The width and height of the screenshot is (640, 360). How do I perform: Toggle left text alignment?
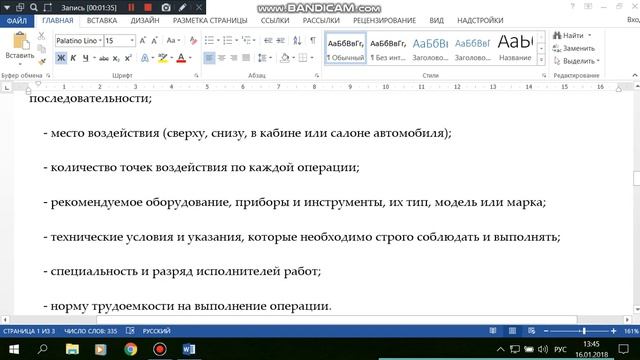coord(209,58)
